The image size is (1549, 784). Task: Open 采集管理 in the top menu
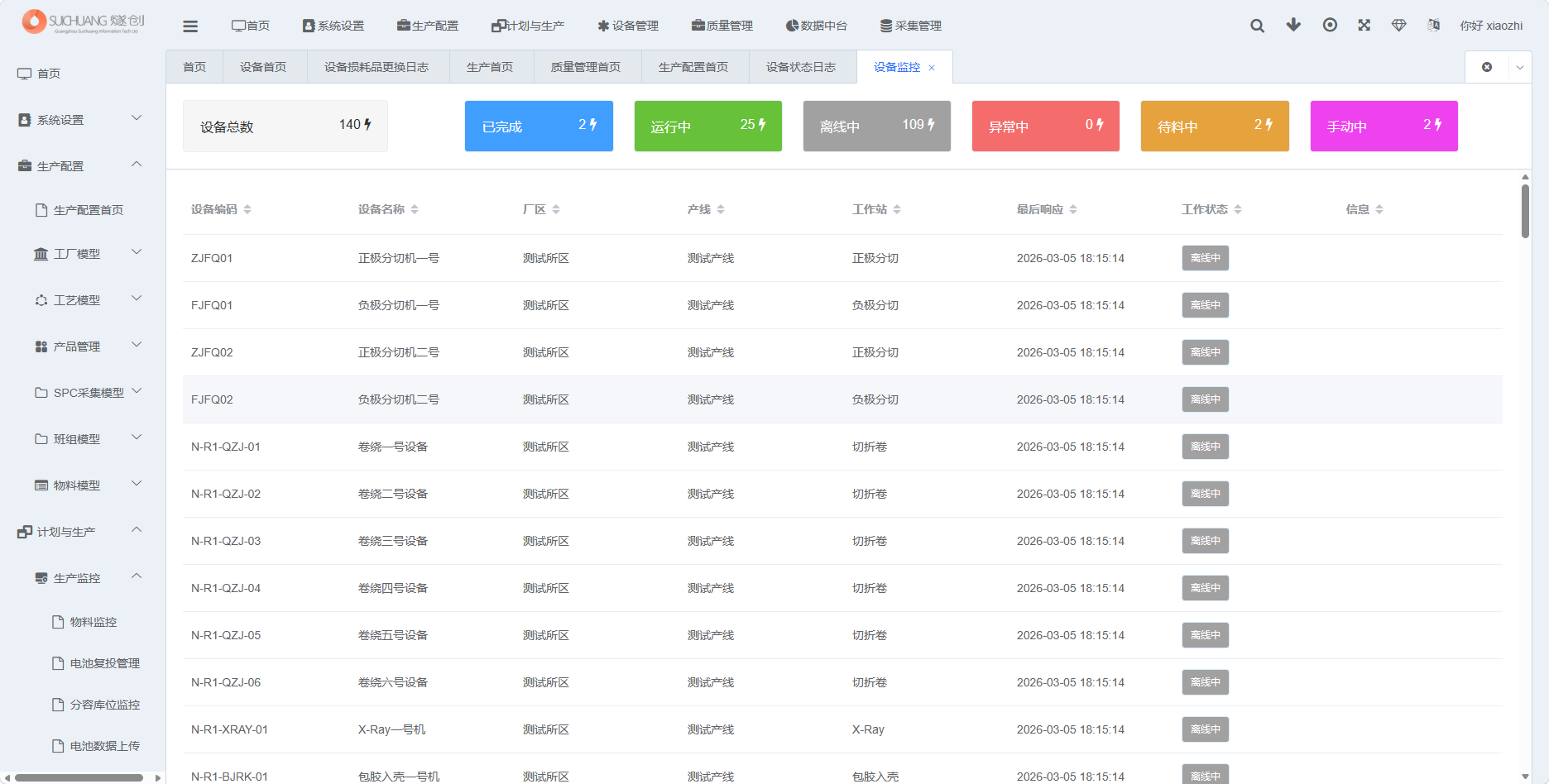click(911, 26)
